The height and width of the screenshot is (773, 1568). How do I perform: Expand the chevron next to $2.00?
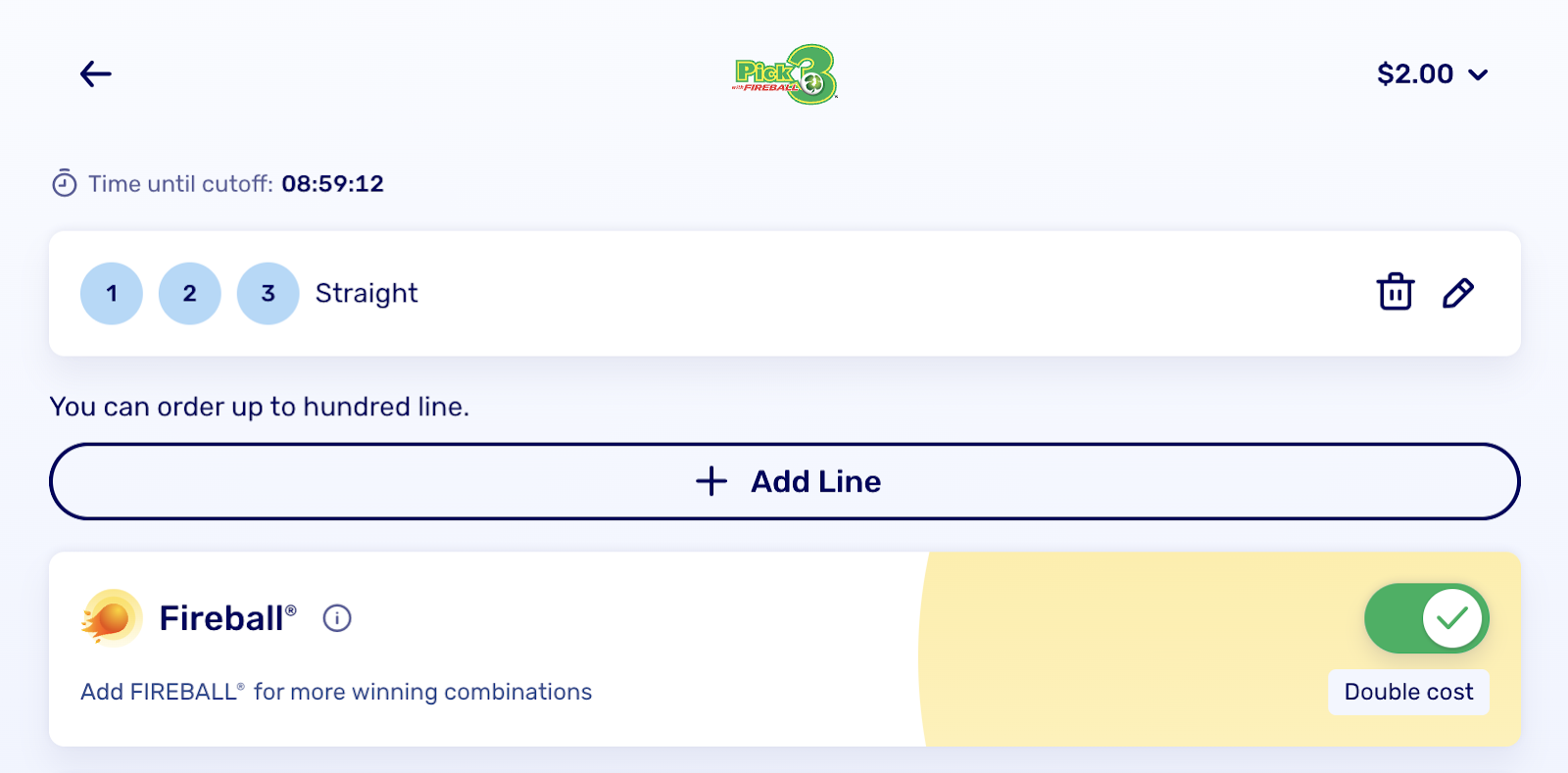point(1479,74)
